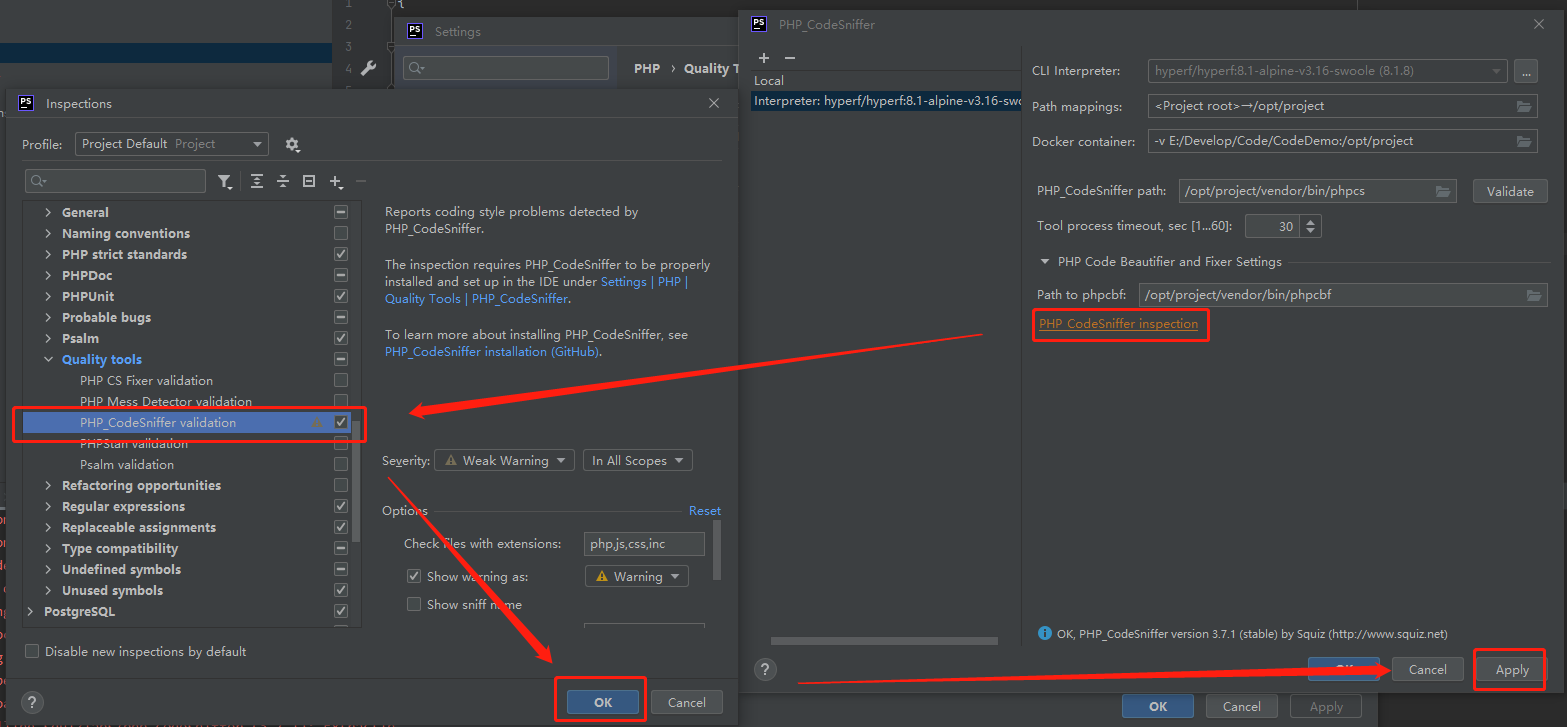
Task: Collapse PHP Code Beautifier and Fixer Settings
Action: pyautogui.click(x=1045, y=262)
